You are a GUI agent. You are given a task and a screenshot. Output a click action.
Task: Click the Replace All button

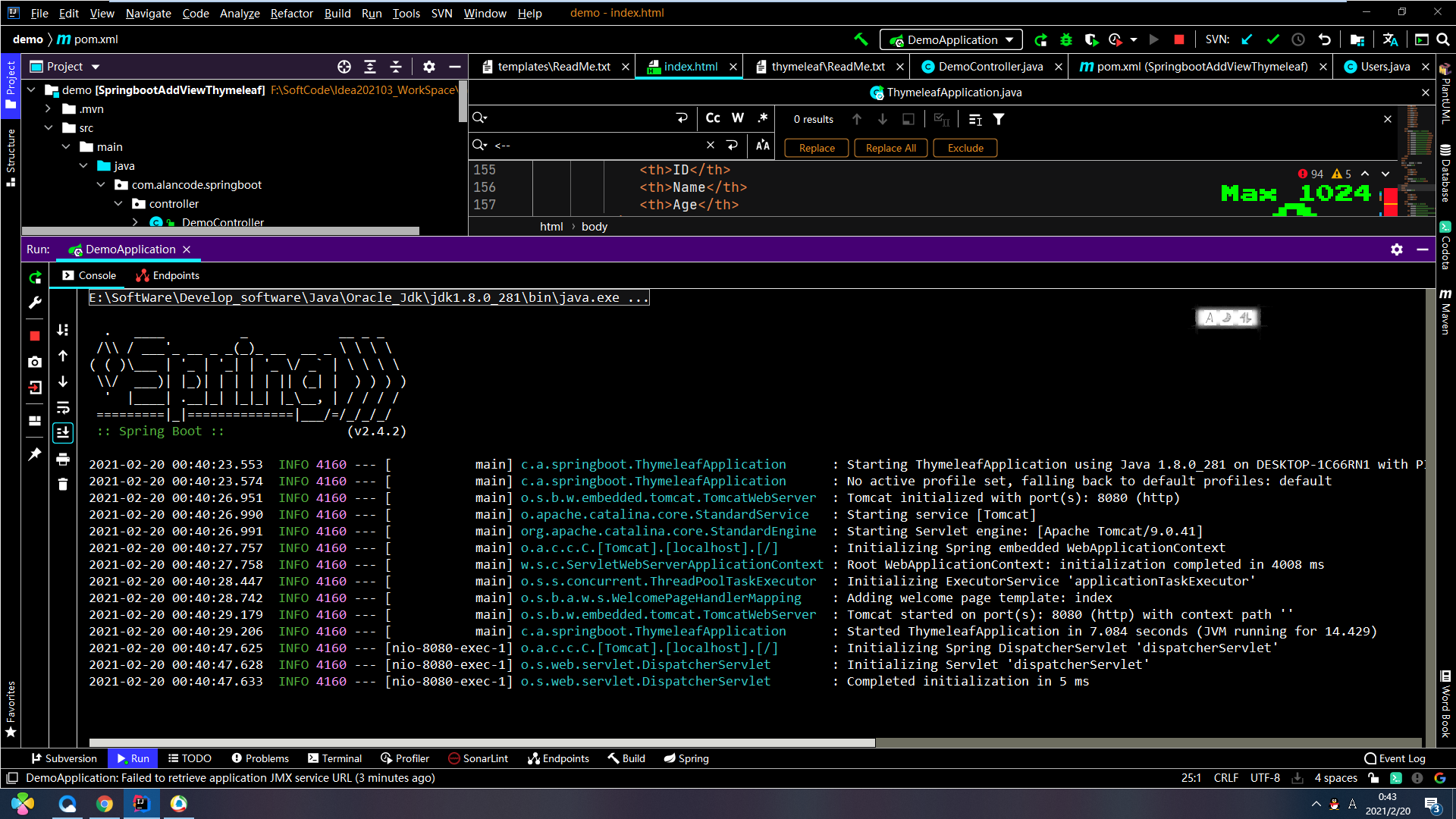[890, 148]
